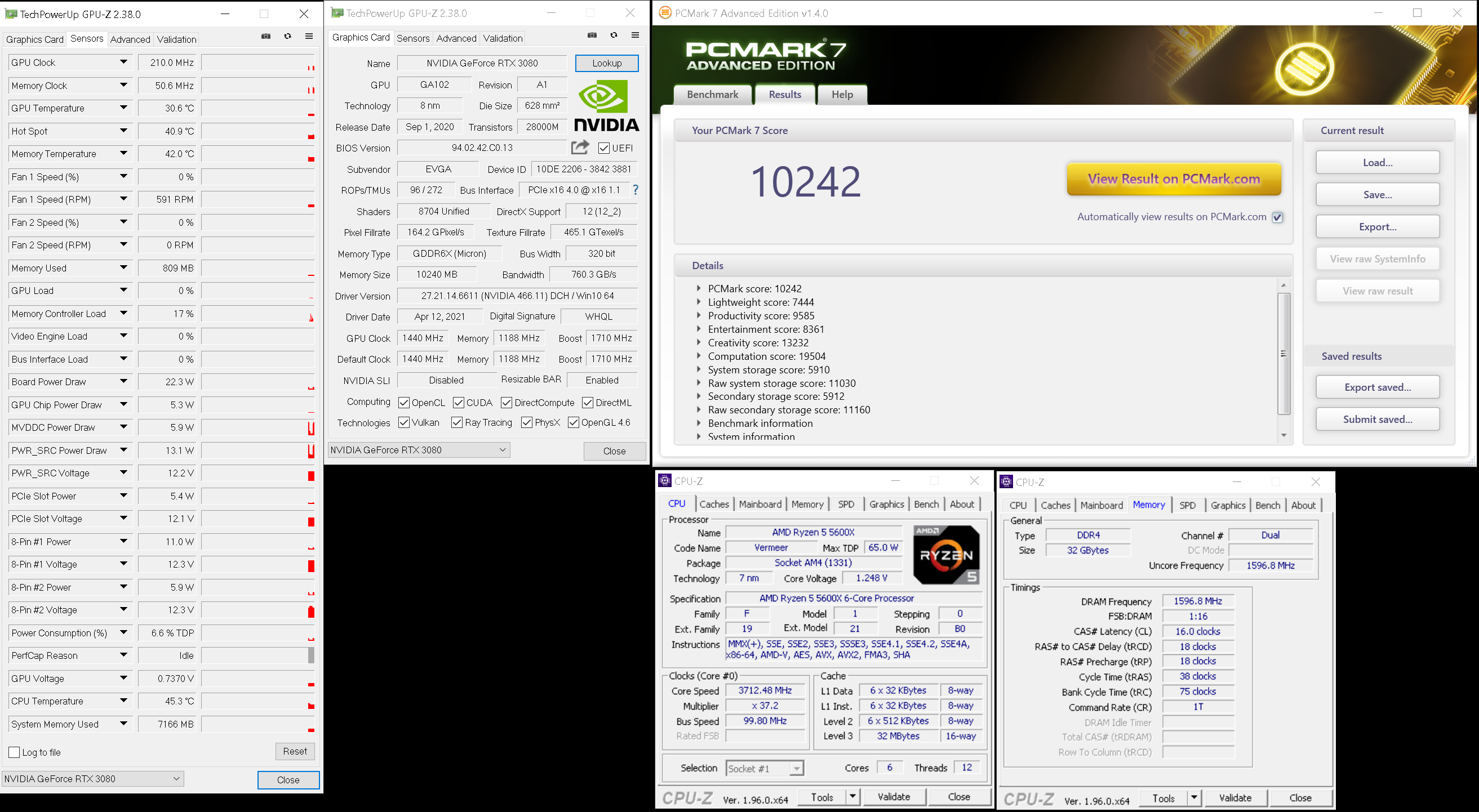Open Caches tab in CPU-Z CPU window
Image resolution: width=1479 pixels, height=812 pixels.
pos(714,504)
